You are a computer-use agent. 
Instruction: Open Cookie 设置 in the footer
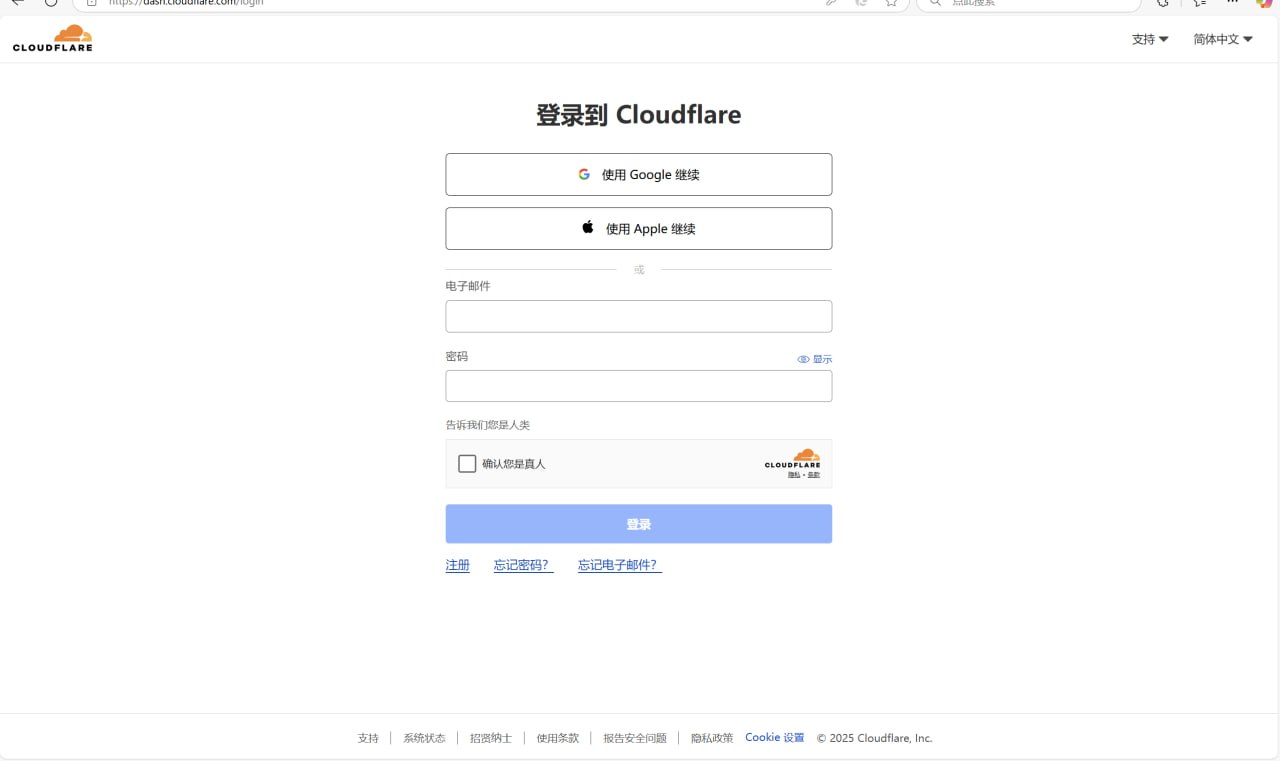[774, 738]
